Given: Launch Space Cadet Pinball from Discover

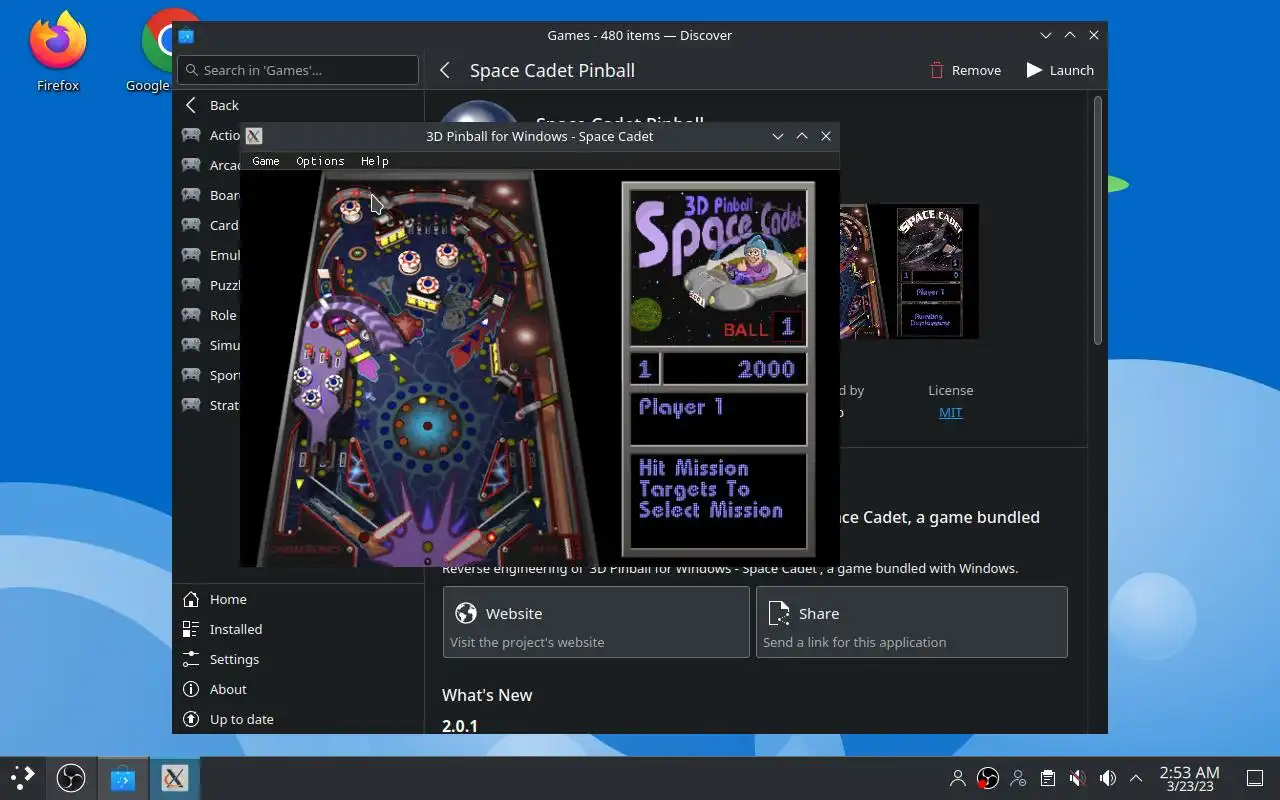Looking at the screenshot, I should (1060, 70).
